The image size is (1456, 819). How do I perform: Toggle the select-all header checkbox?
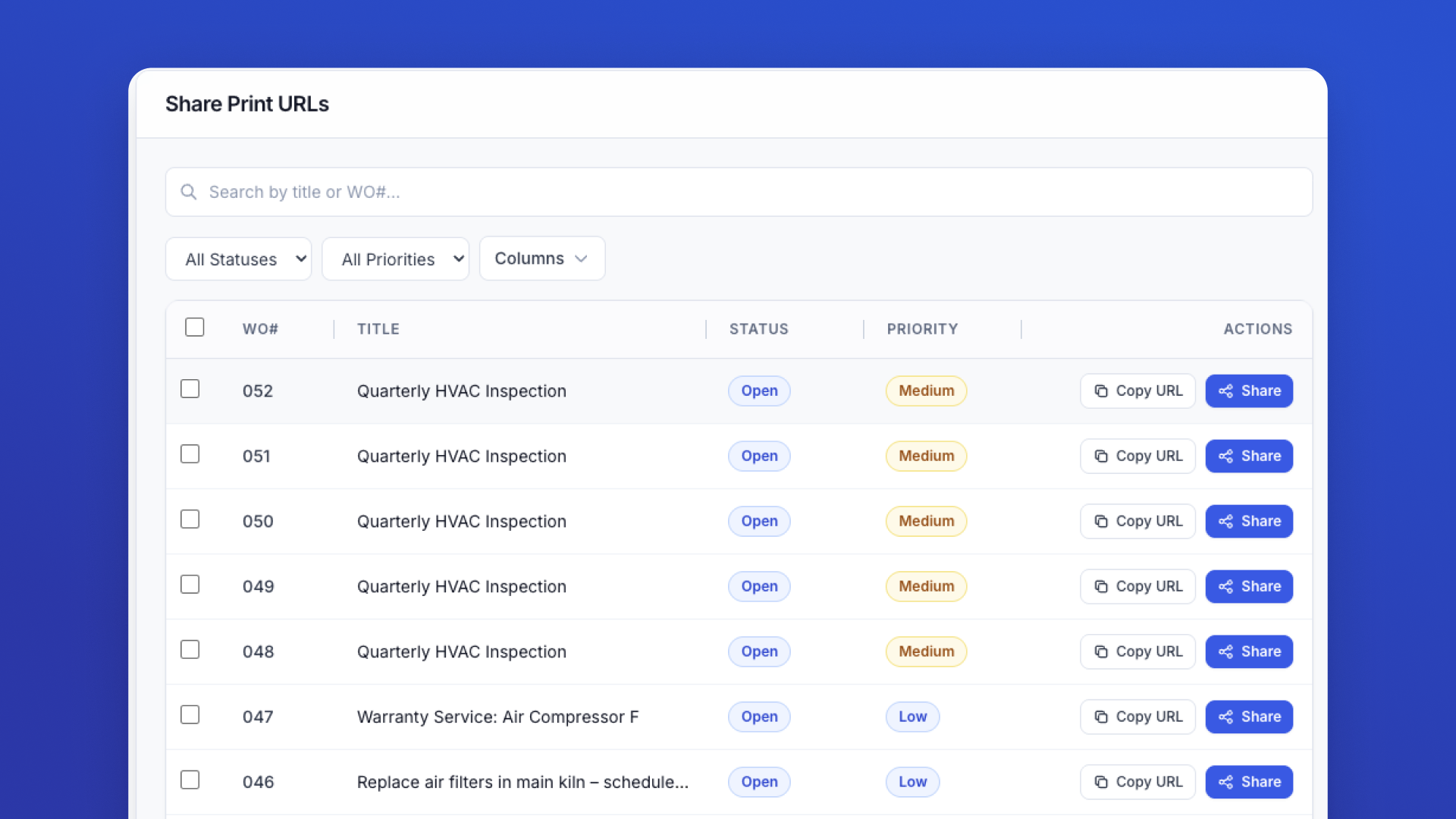(x=195, y=327)
